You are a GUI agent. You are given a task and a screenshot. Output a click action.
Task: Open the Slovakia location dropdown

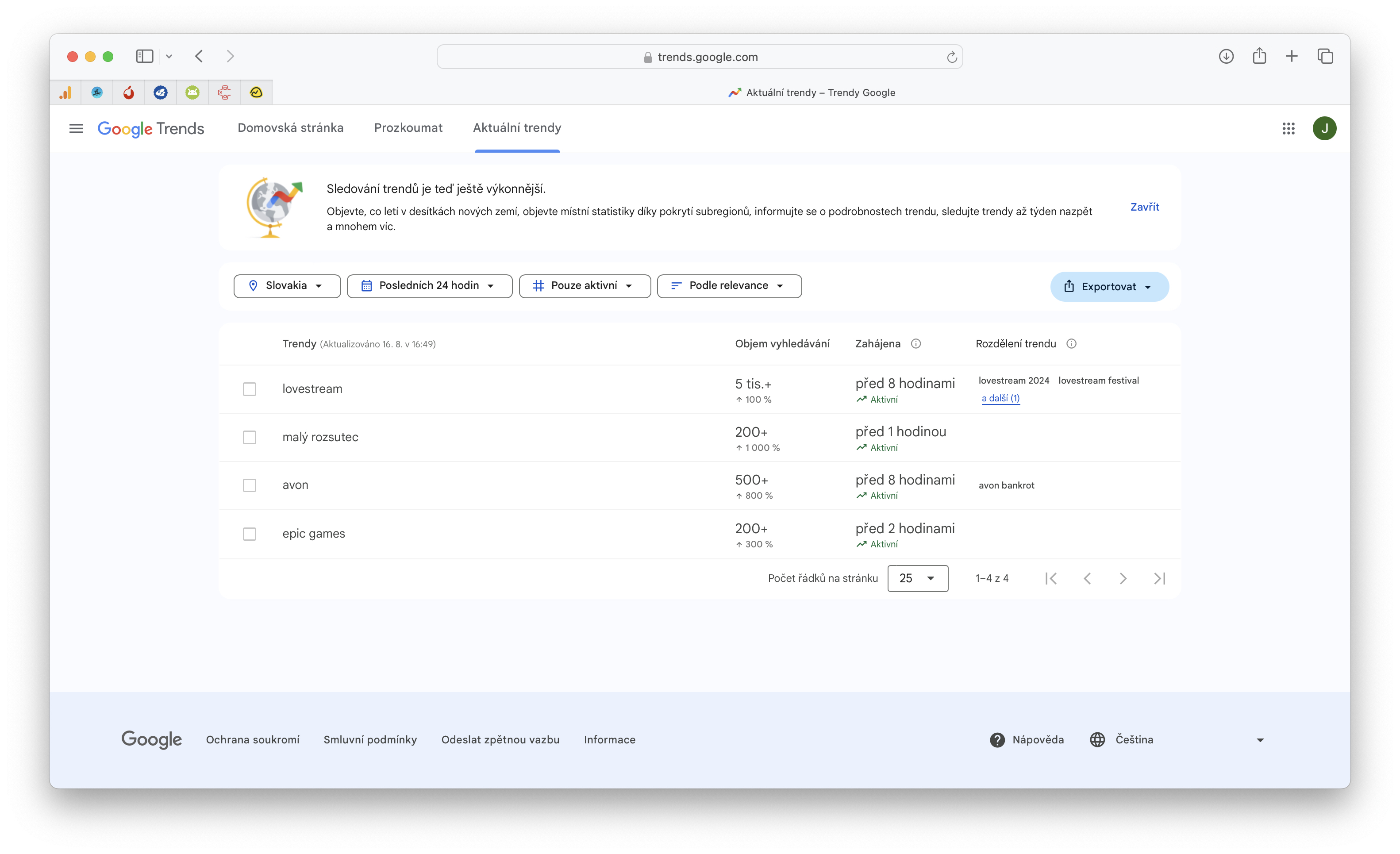click(287, 286)
